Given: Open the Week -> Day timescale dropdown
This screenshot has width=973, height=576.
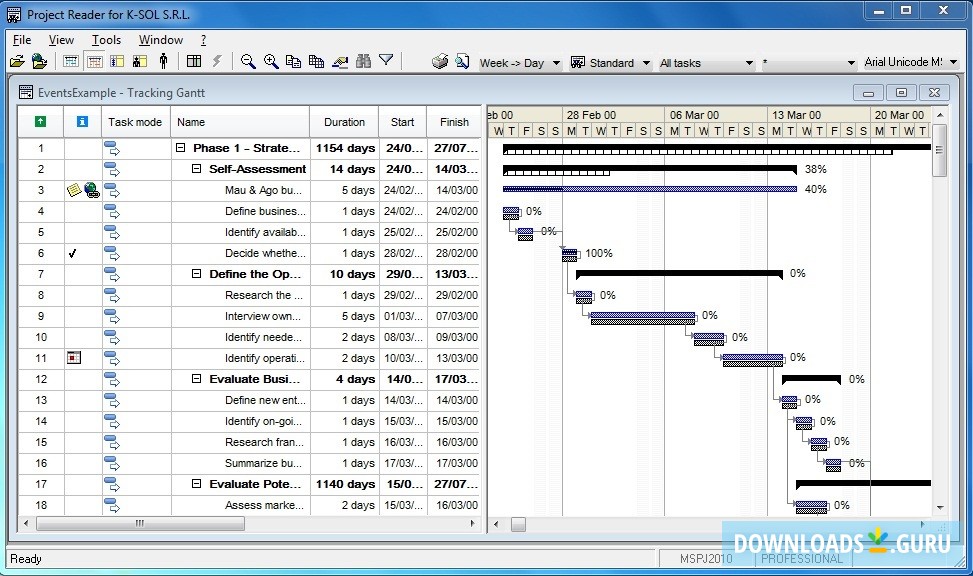Looking at the screenshot, I should coord(554,62).
